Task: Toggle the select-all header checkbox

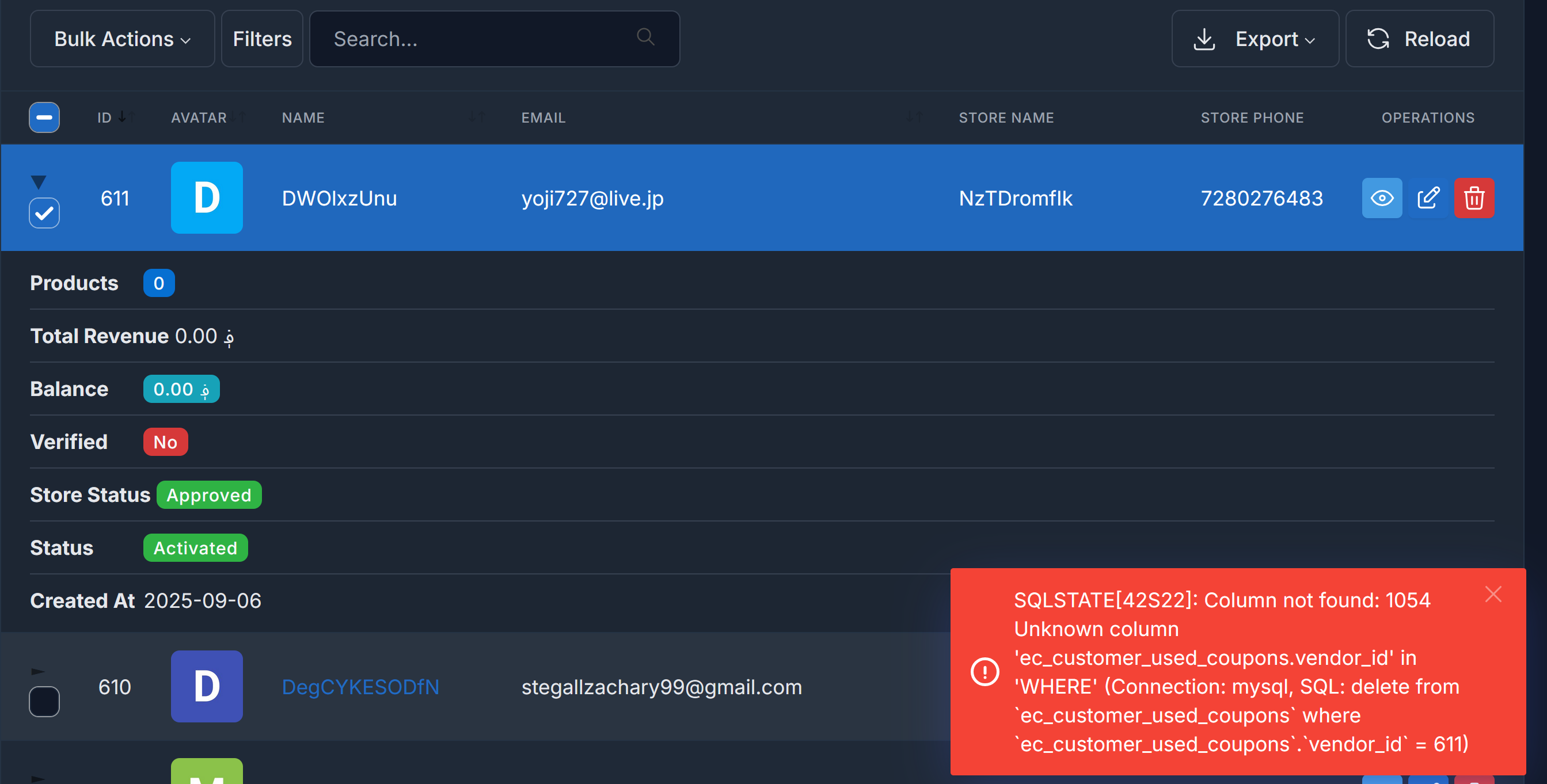Action: 44,117
